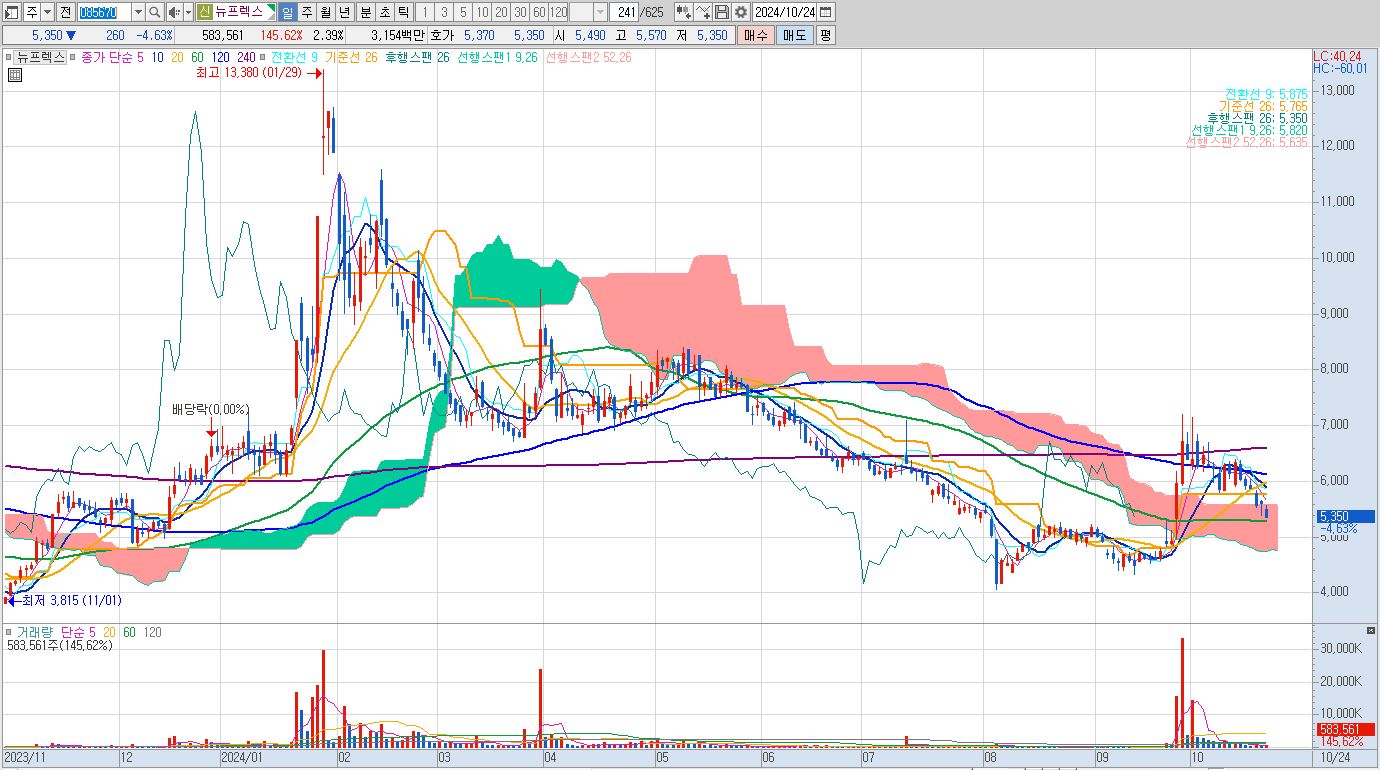Open the 주 market type dropdown arrow

[47, 12]
